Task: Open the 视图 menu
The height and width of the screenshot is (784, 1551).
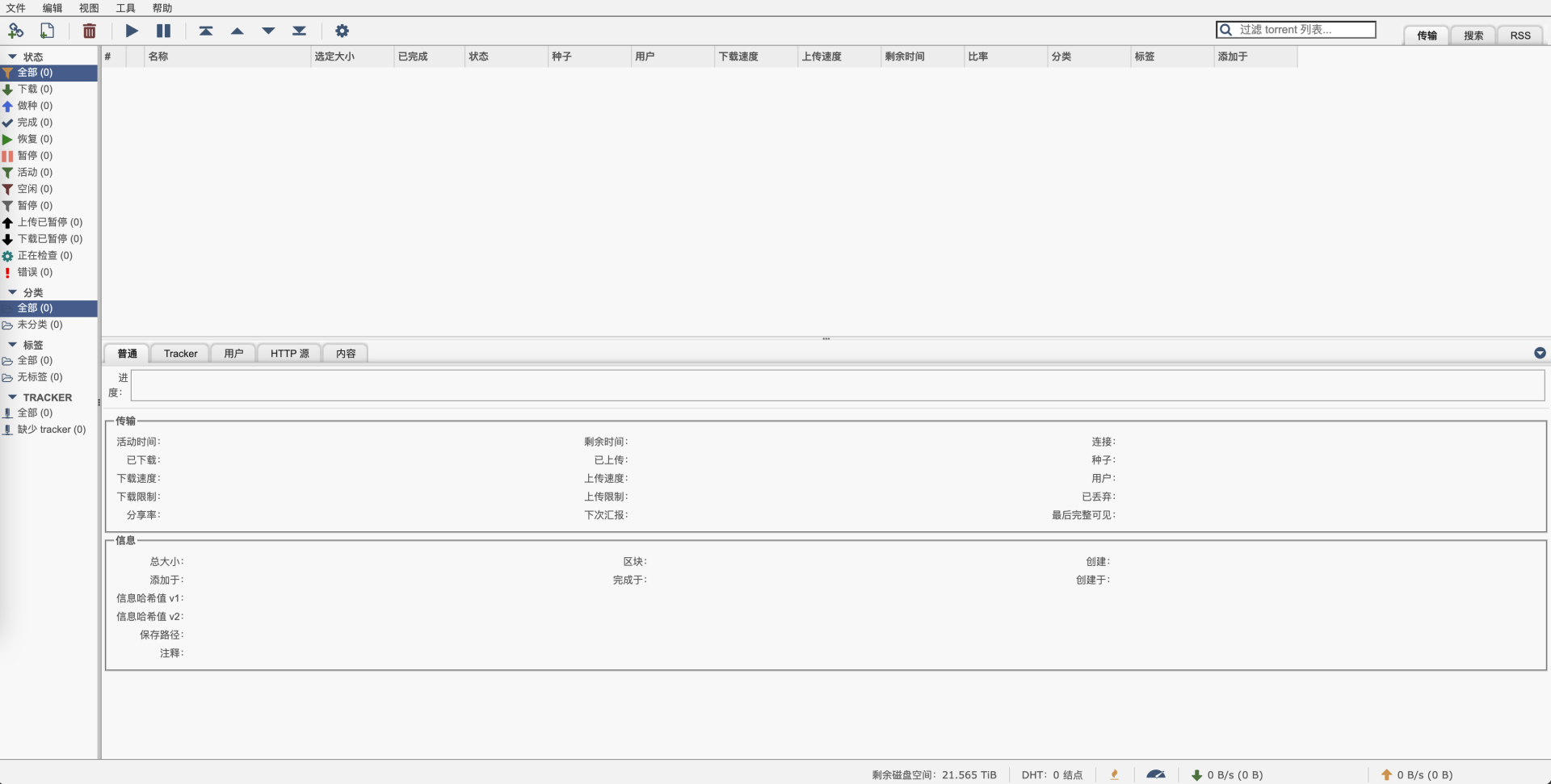Action: pos(89,8)
